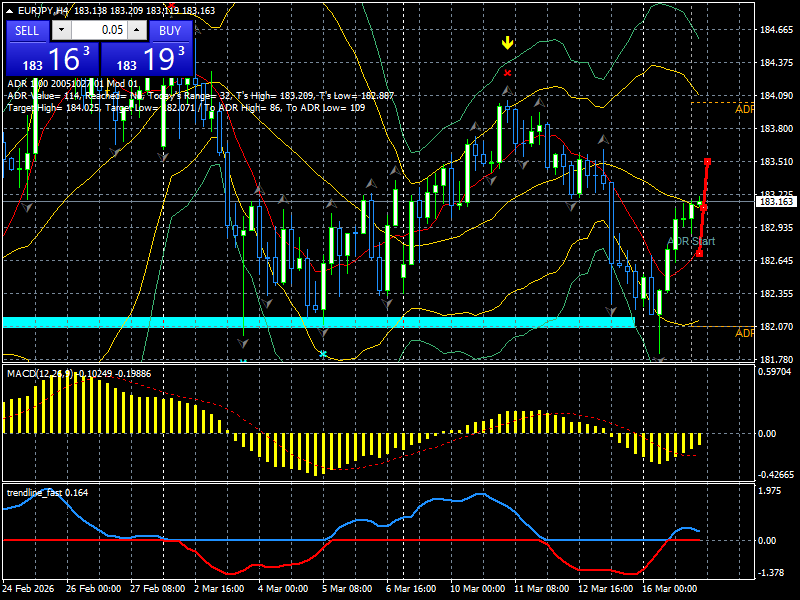The image size is (800, 600).
Task: Click the 183 16 3 sell price tile
Action: pos(53,59)
